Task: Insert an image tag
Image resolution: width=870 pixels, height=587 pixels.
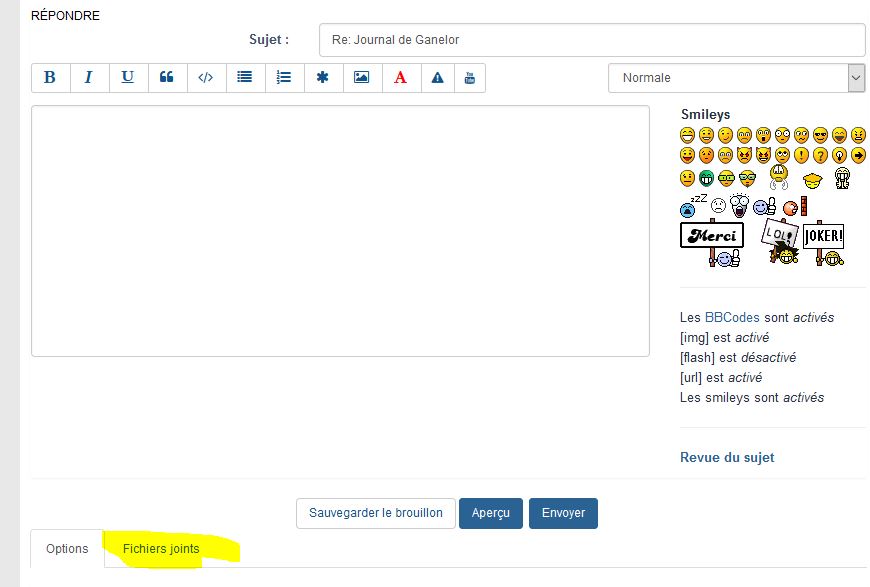Action: coord(362,78)
